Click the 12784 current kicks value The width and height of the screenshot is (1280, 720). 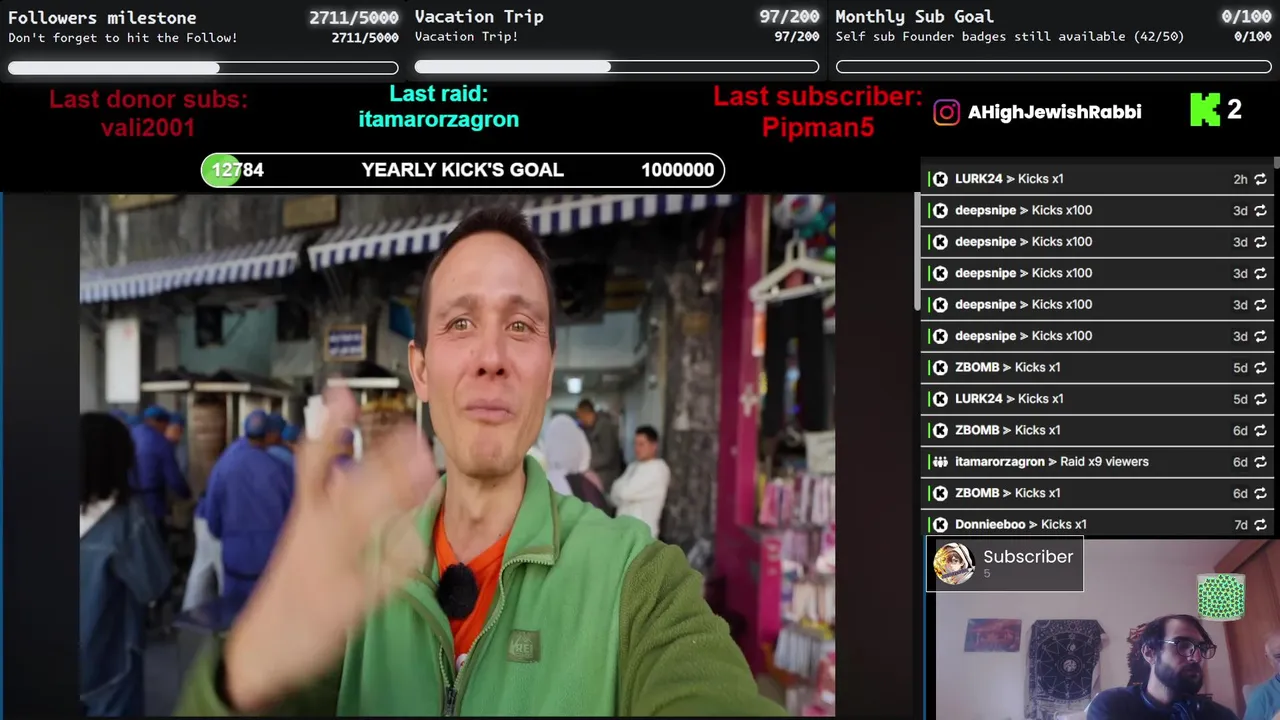(x=237, y=170)
